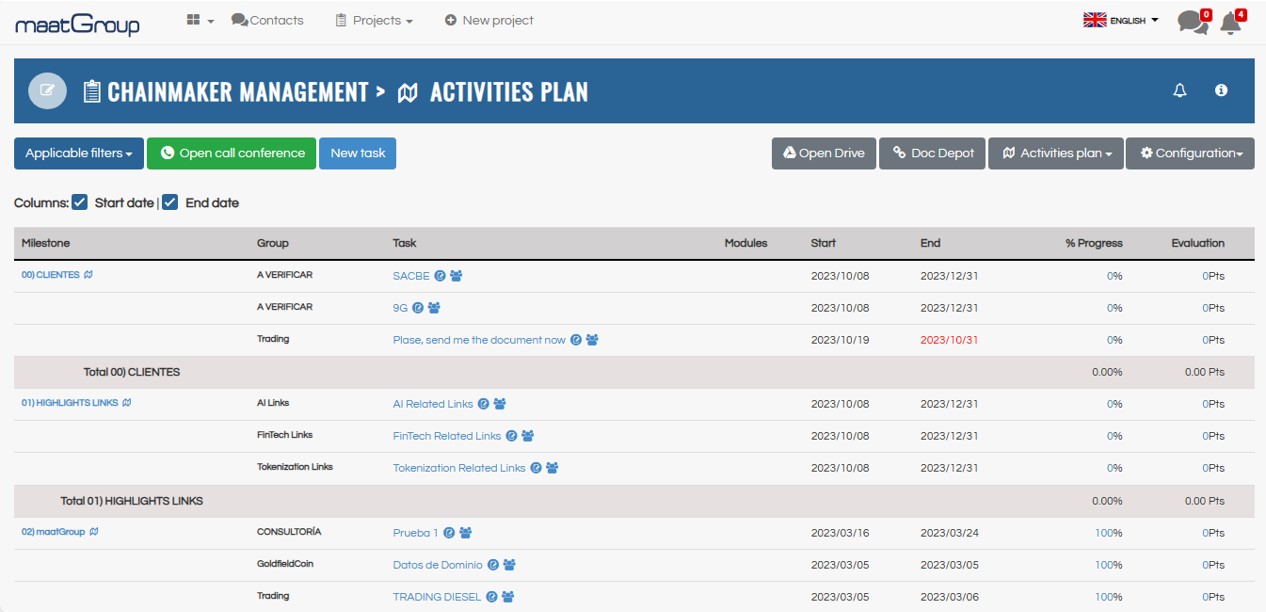Click the chat messages icon in header
The image size is (1266, 612).
click(1191, 22)
